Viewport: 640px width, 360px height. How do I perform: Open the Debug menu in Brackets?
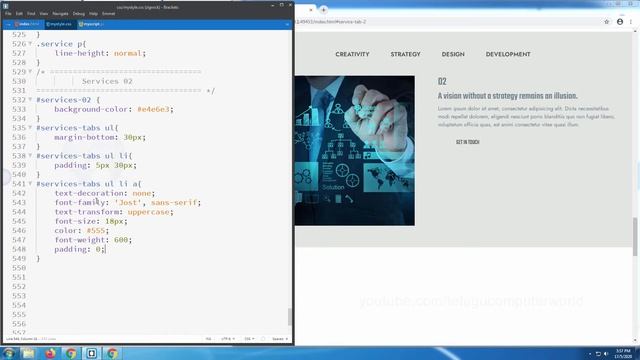coord(78,13)
